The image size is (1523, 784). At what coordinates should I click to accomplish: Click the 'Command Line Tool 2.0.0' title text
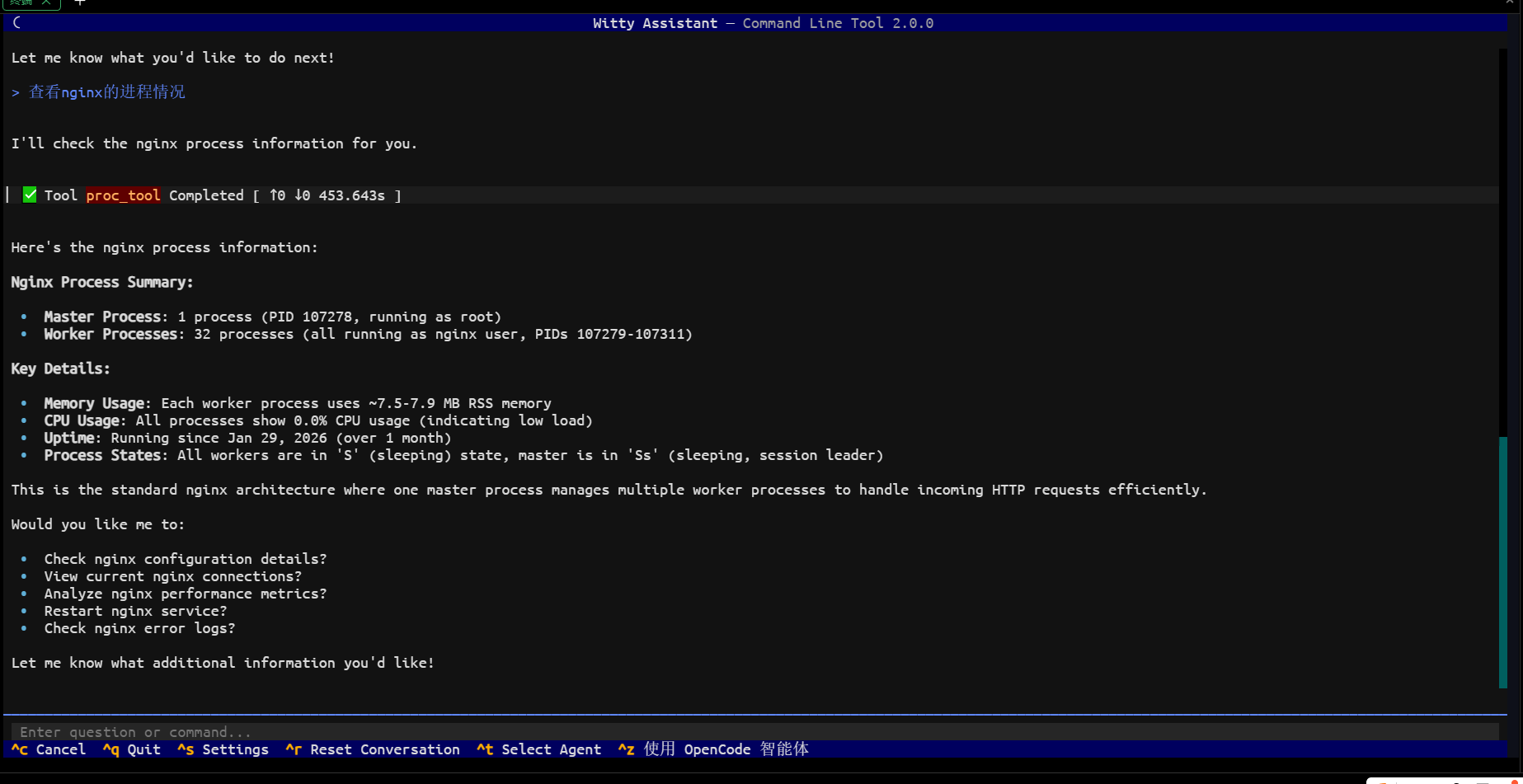838,23
